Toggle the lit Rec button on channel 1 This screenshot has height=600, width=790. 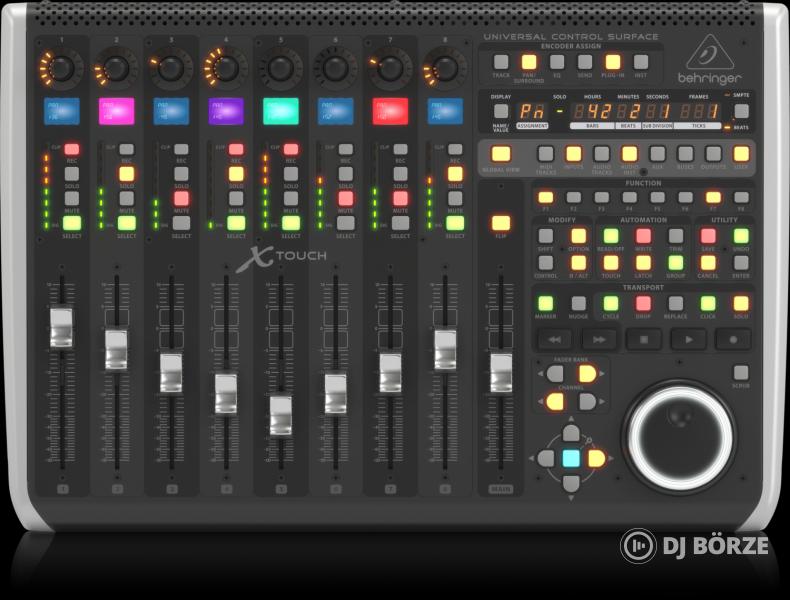[x=72, y=149]
